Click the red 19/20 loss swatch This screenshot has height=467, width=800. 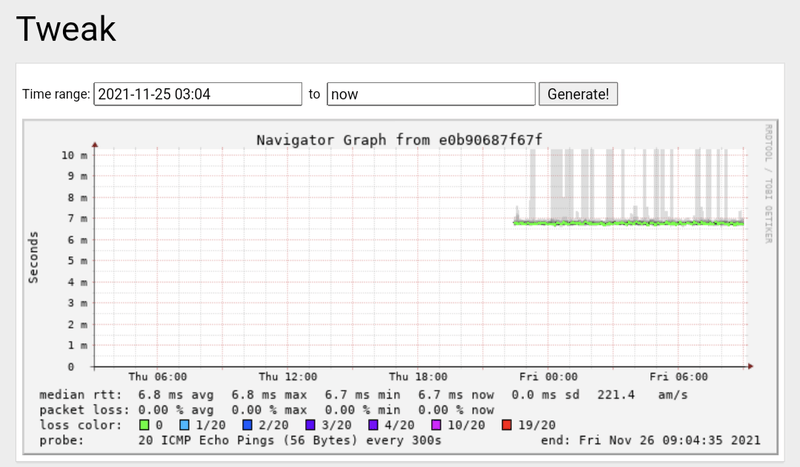[507, 425]
